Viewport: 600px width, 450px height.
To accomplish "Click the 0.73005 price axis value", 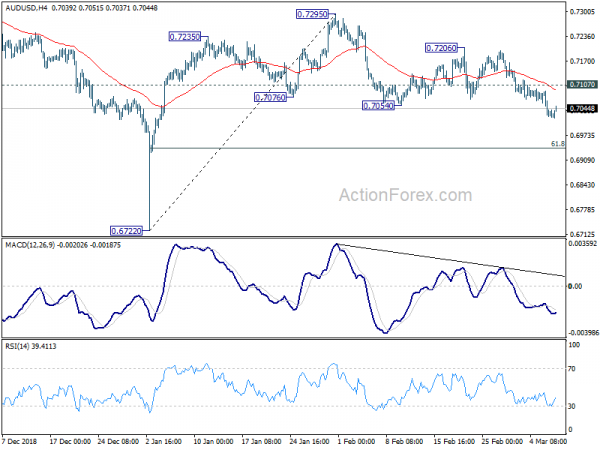I will pos(582,12).
